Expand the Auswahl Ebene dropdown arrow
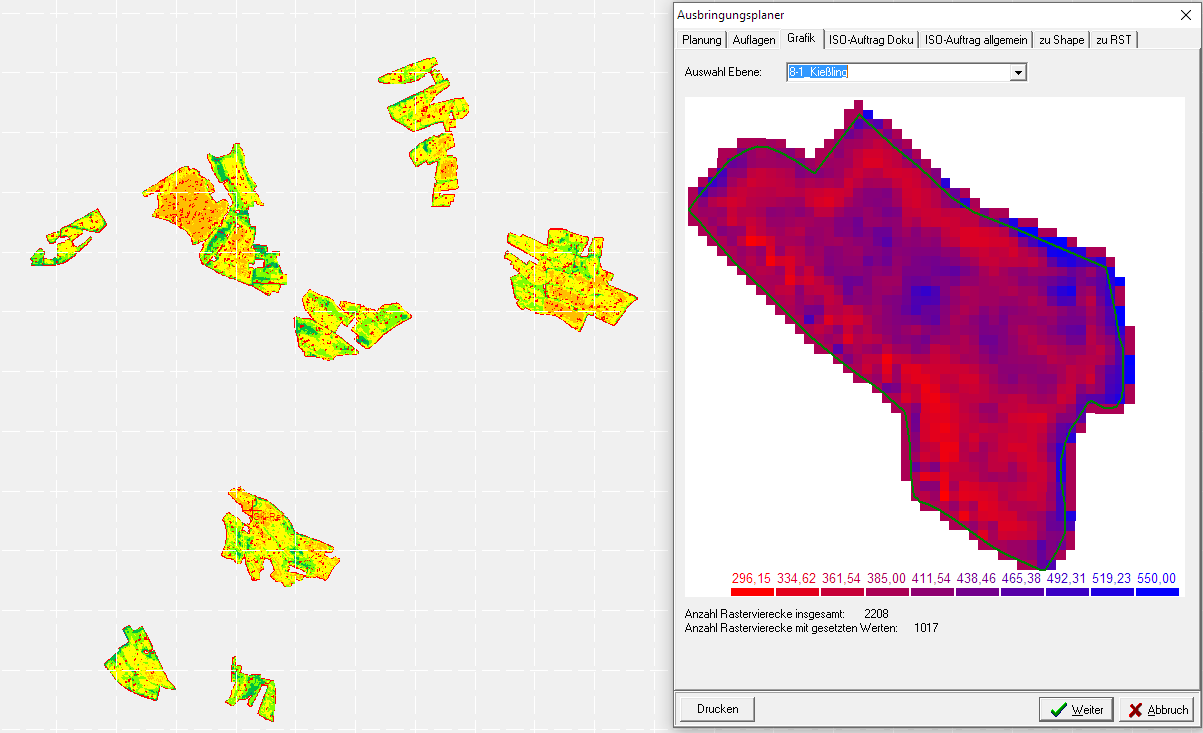This screenshot has width=1203, height=733. point(1018,73)
